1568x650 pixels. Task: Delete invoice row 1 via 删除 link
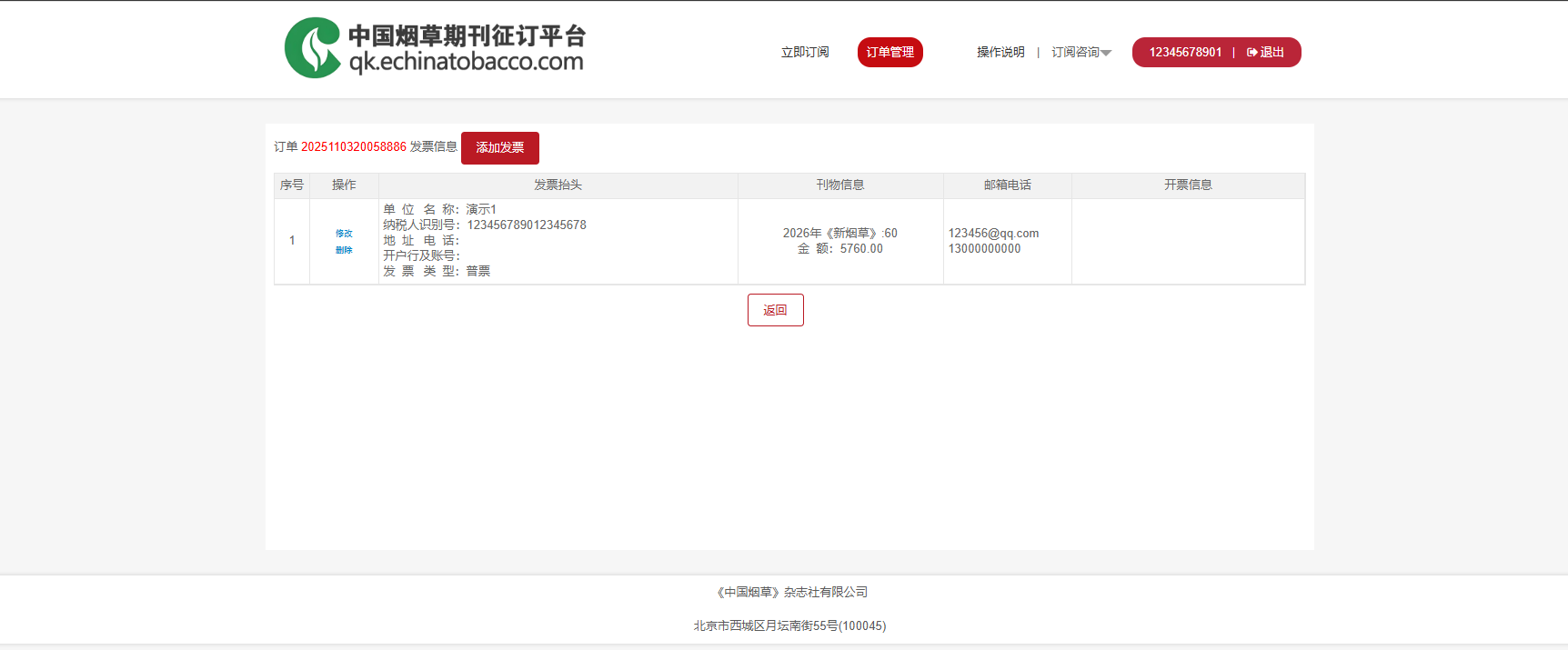click(344, 250)
